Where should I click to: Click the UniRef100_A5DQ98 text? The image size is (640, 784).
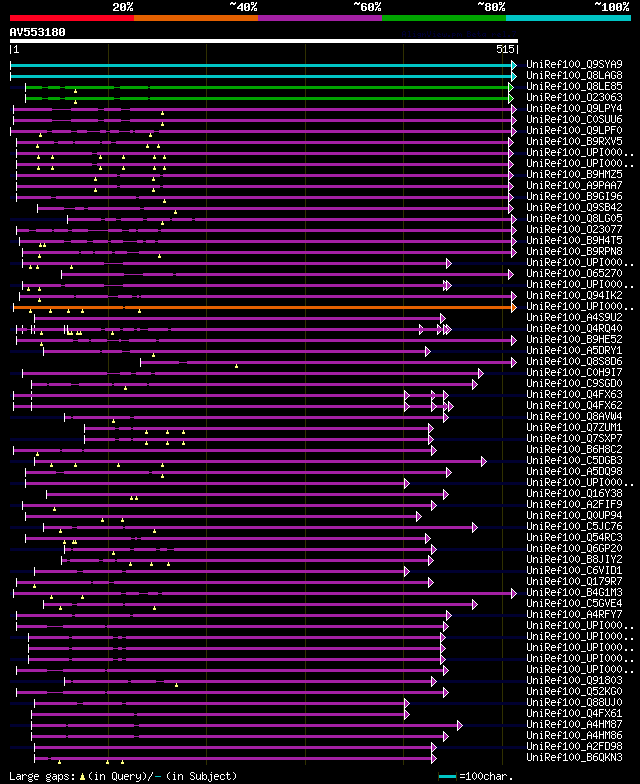[x=574, y=472]
